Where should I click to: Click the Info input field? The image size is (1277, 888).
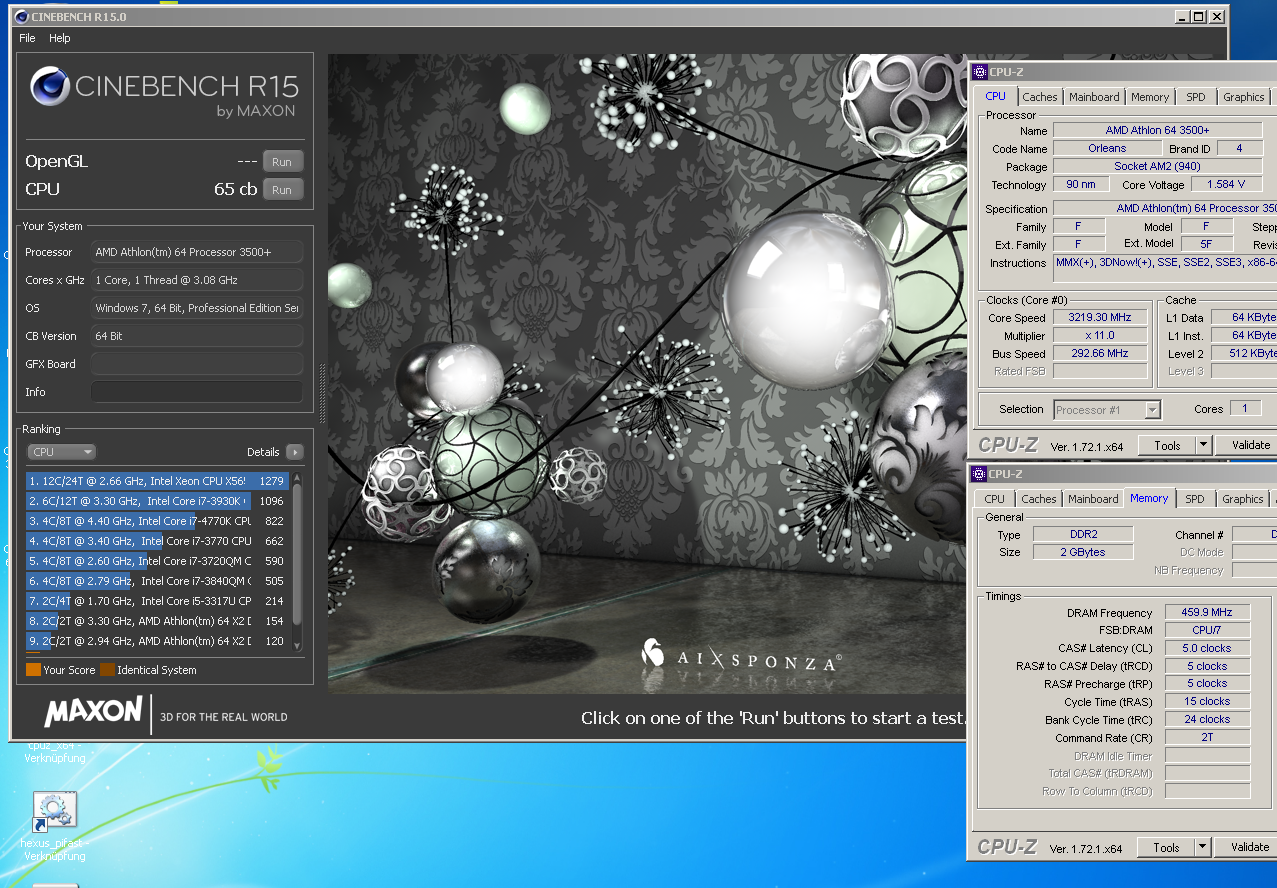point(196,392)
